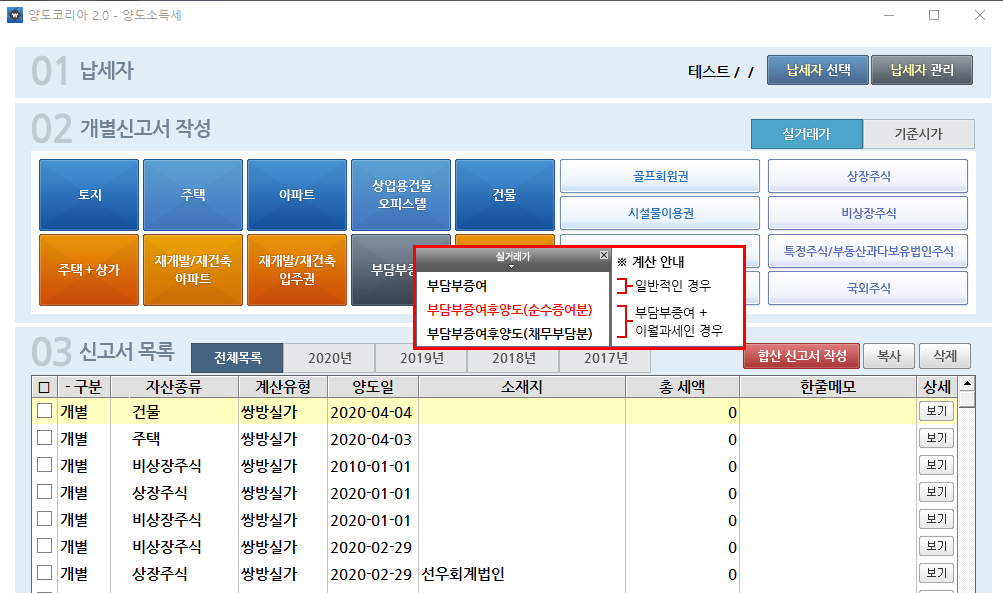Click 보기 for the 주택 row
Viewport: 1003px width, 593px height.
point(936,438)
